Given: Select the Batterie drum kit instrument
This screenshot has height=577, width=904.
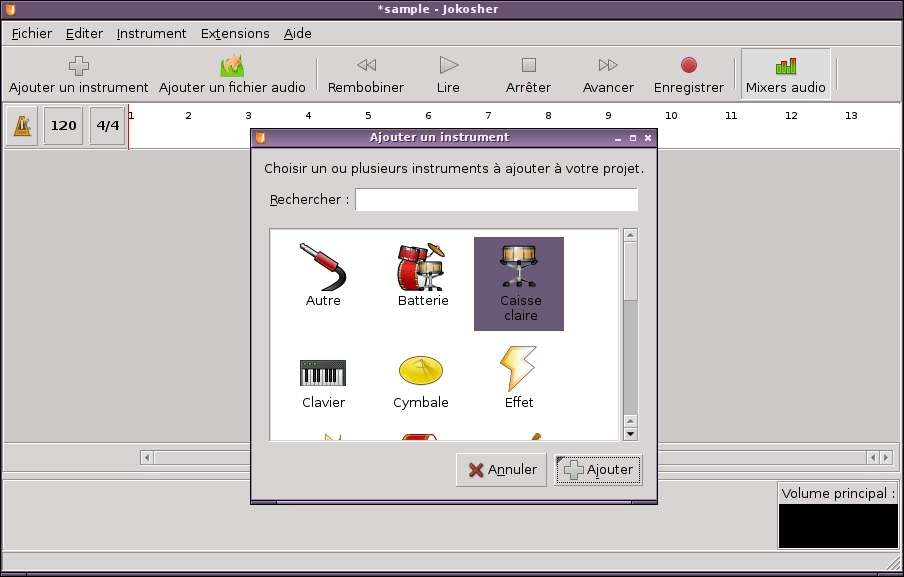Looking at the screenshot, I should (x=423, y=276).
